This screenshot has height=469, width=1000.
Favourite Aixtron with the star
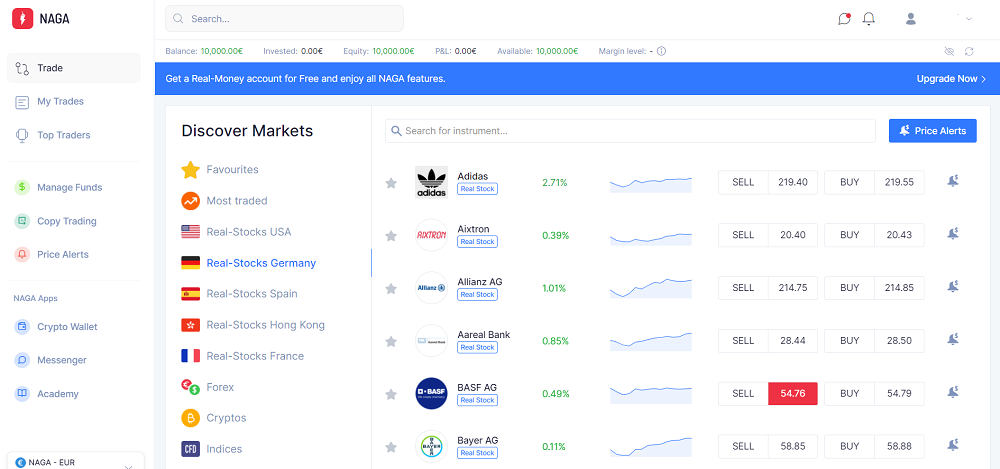click(391, 236)
